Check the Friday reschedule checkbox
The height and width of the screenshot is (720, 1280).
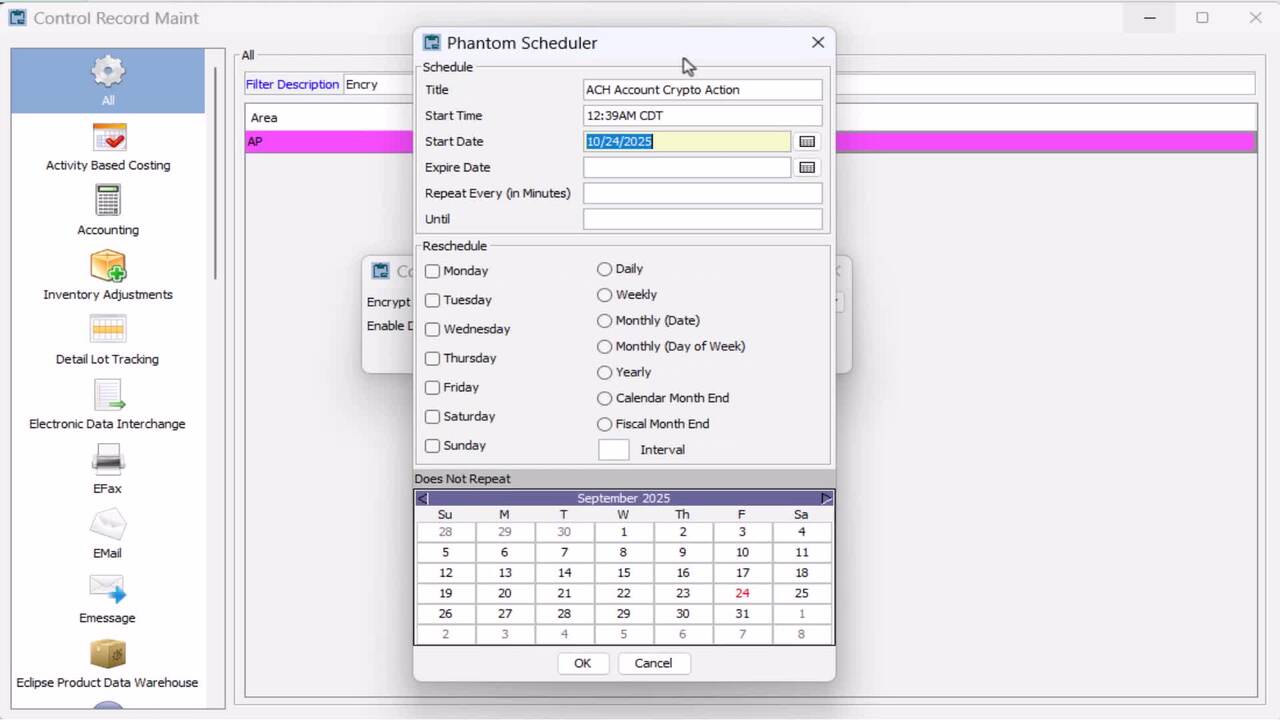(432, 387)
